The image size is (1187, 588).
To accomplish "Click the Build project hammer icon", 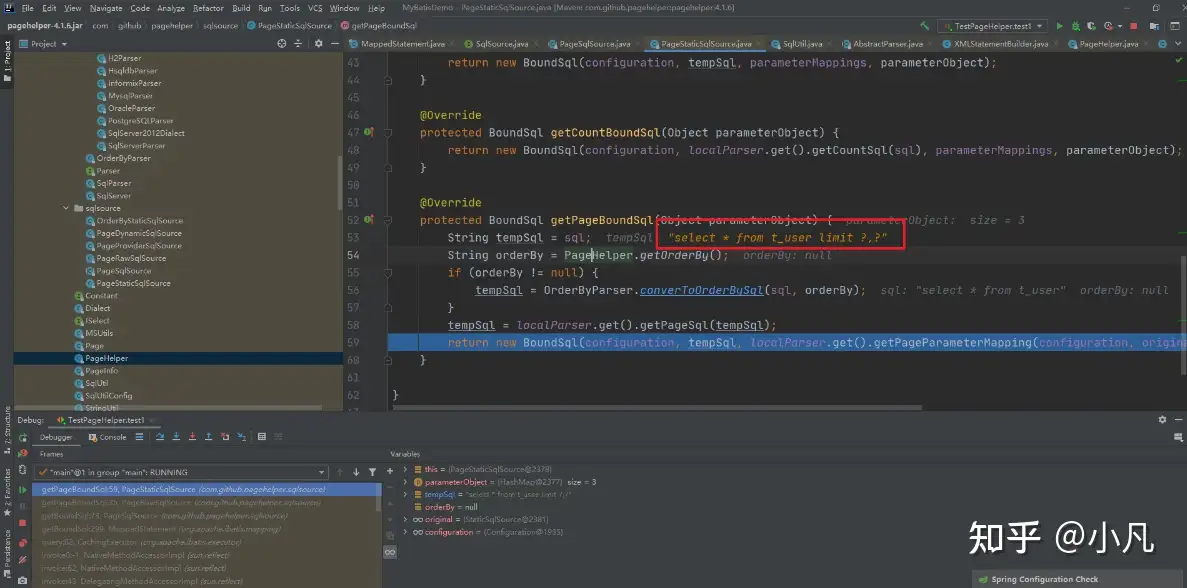I will pos(924,26).
